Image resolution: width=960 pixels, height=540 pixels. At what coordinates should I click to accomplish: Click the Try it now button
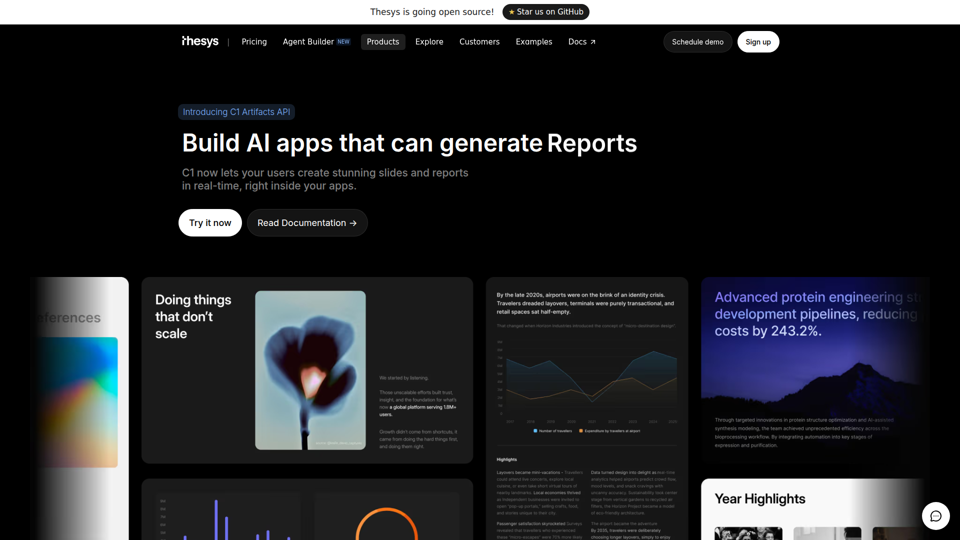pyautogui.click(x=210, y=223)
